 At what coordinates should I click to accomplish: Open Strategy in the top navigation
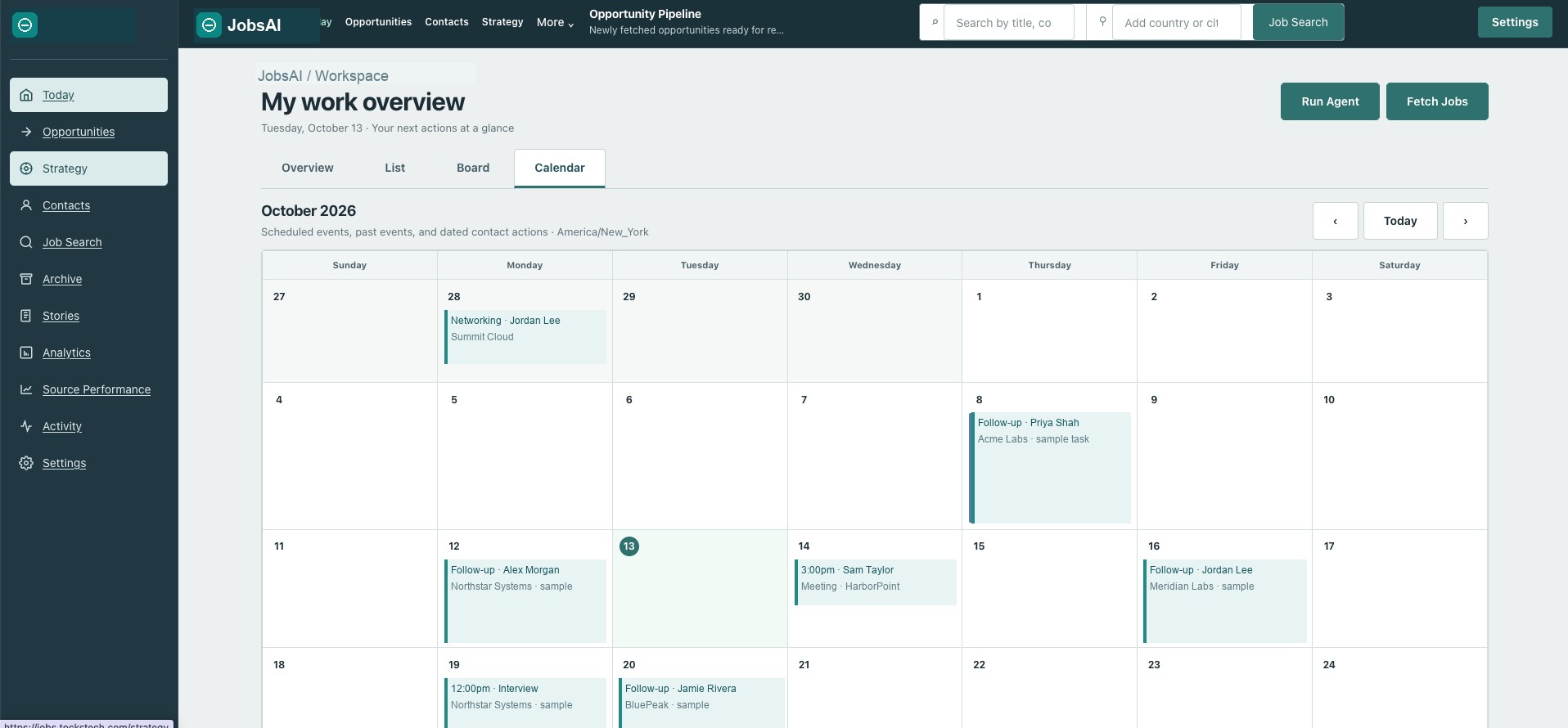tap(502, 22)
